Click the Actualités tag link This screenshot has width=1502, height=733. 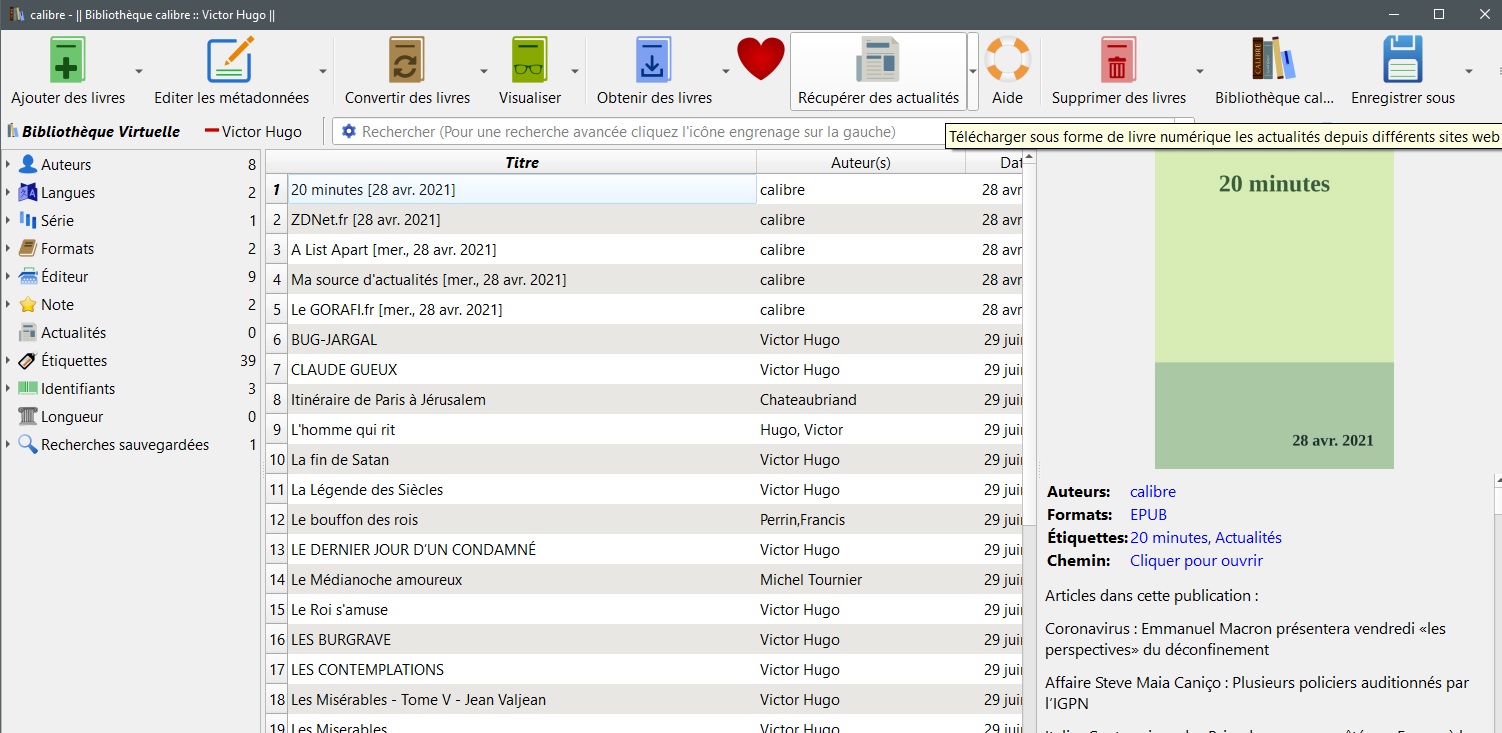(1248, 538)
